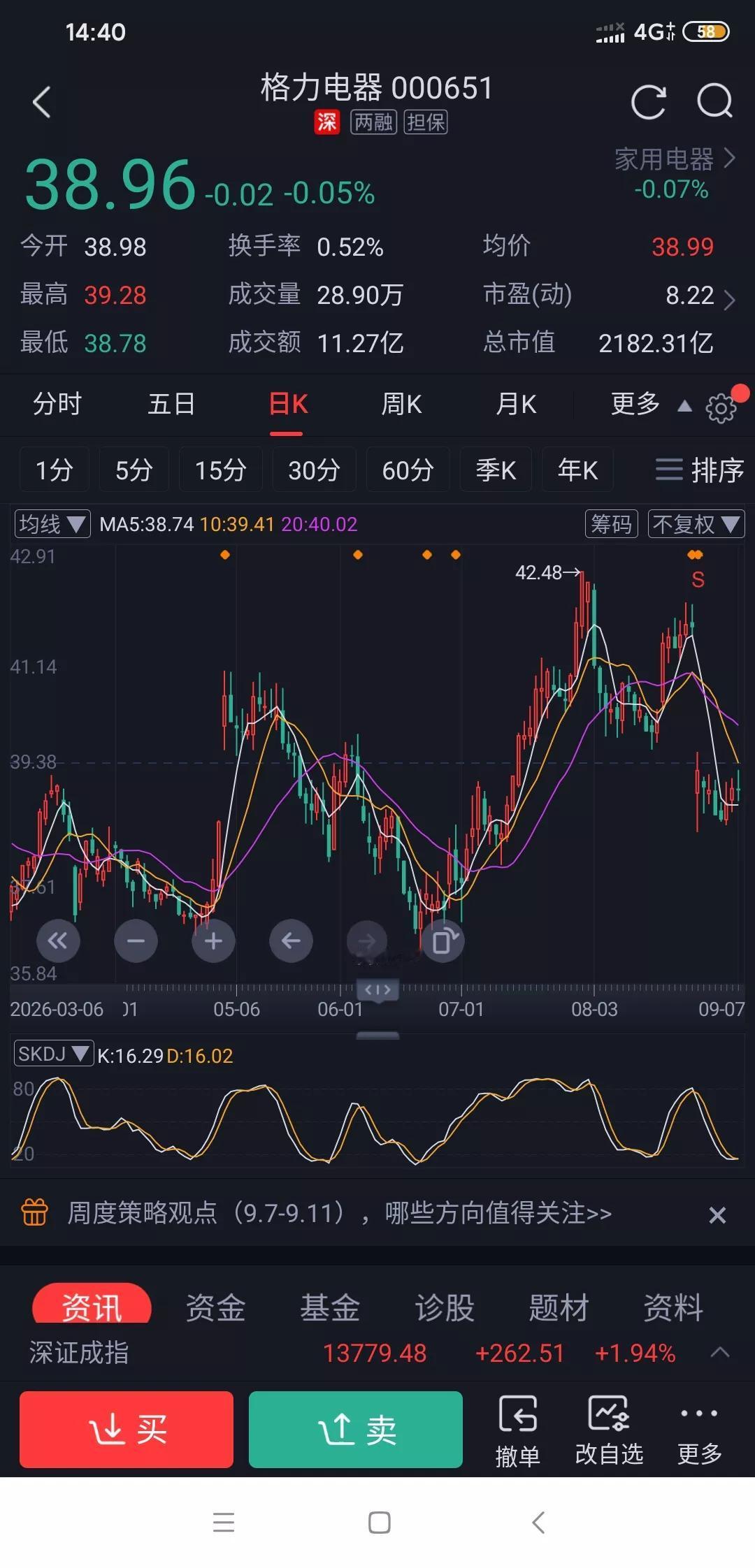Viewport: 755px width, 1568px height.
Task: Open chart settings gear icon
Action: (x=721, y=407)
